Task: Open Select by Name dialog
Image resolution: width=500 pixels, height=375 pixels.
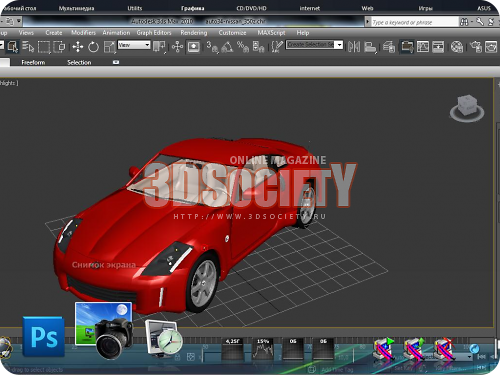Action: pos(28,47)
